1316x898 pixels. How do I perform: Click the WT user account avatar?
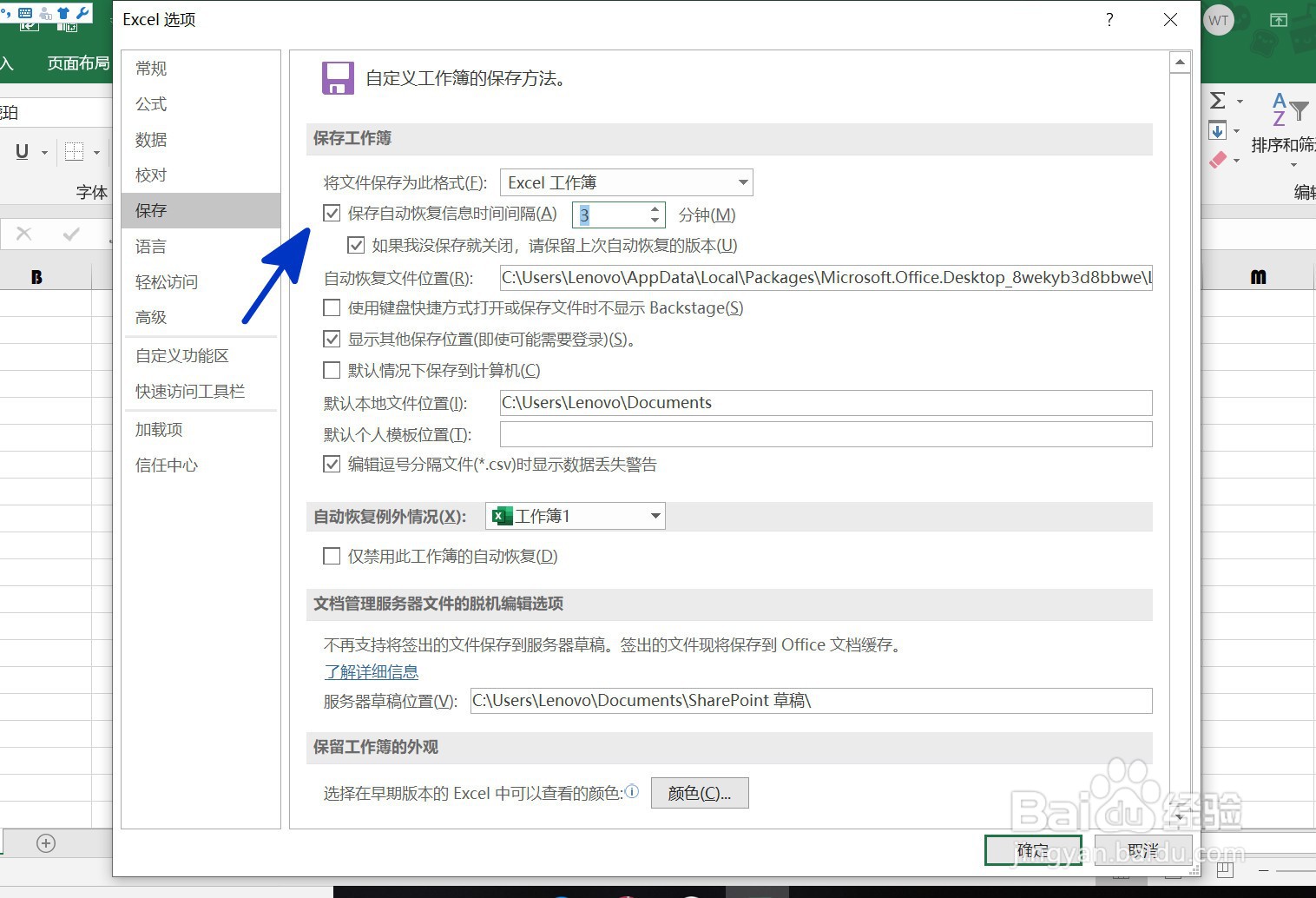coord(1219,20)
